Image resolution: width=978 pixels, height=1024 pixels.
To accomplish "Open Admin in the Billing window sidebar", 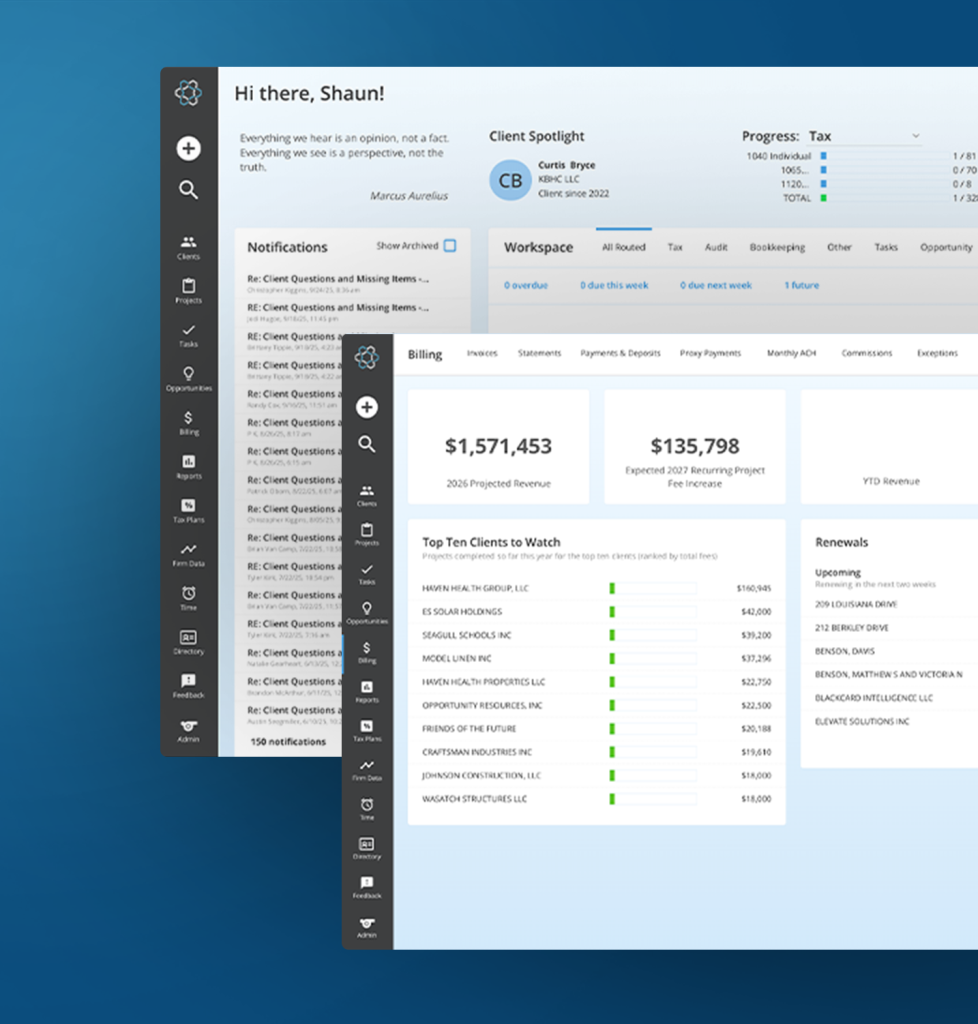I will tap(367, 926).
